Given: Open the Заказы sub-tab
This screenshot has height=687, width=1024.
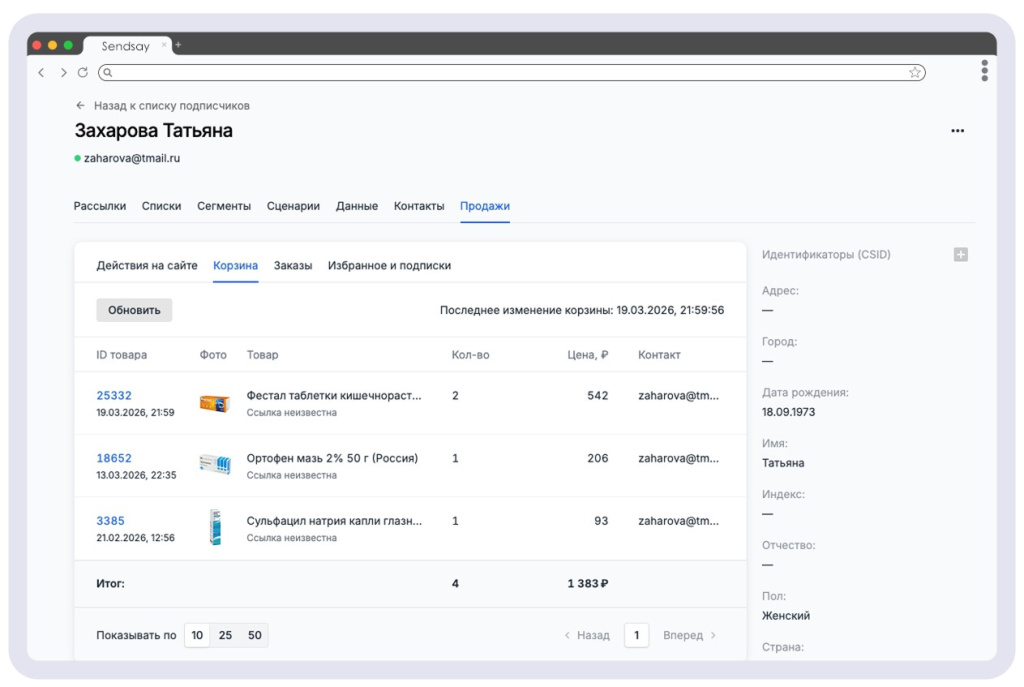Looking at the screenshot, I should click(x=293, y=266).
